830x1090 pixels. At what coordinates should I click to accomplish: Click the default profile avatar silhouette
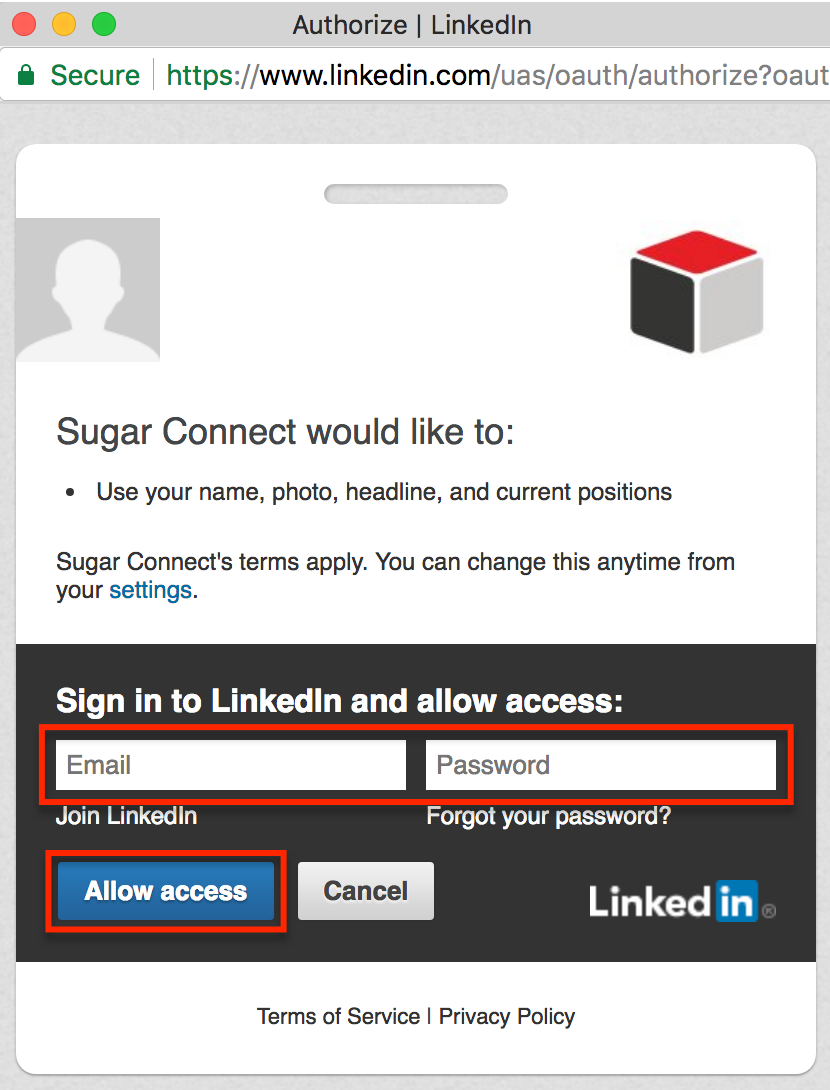click(x=87, y=289)
